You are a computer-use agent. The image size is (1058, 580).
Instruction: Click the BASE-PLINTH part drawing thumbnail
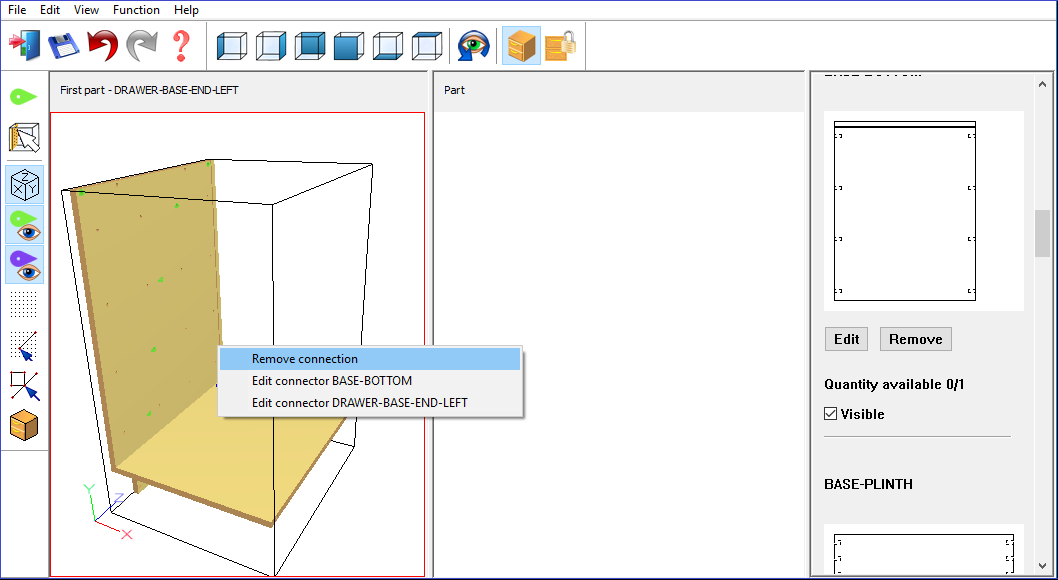(x=924, y=552)
